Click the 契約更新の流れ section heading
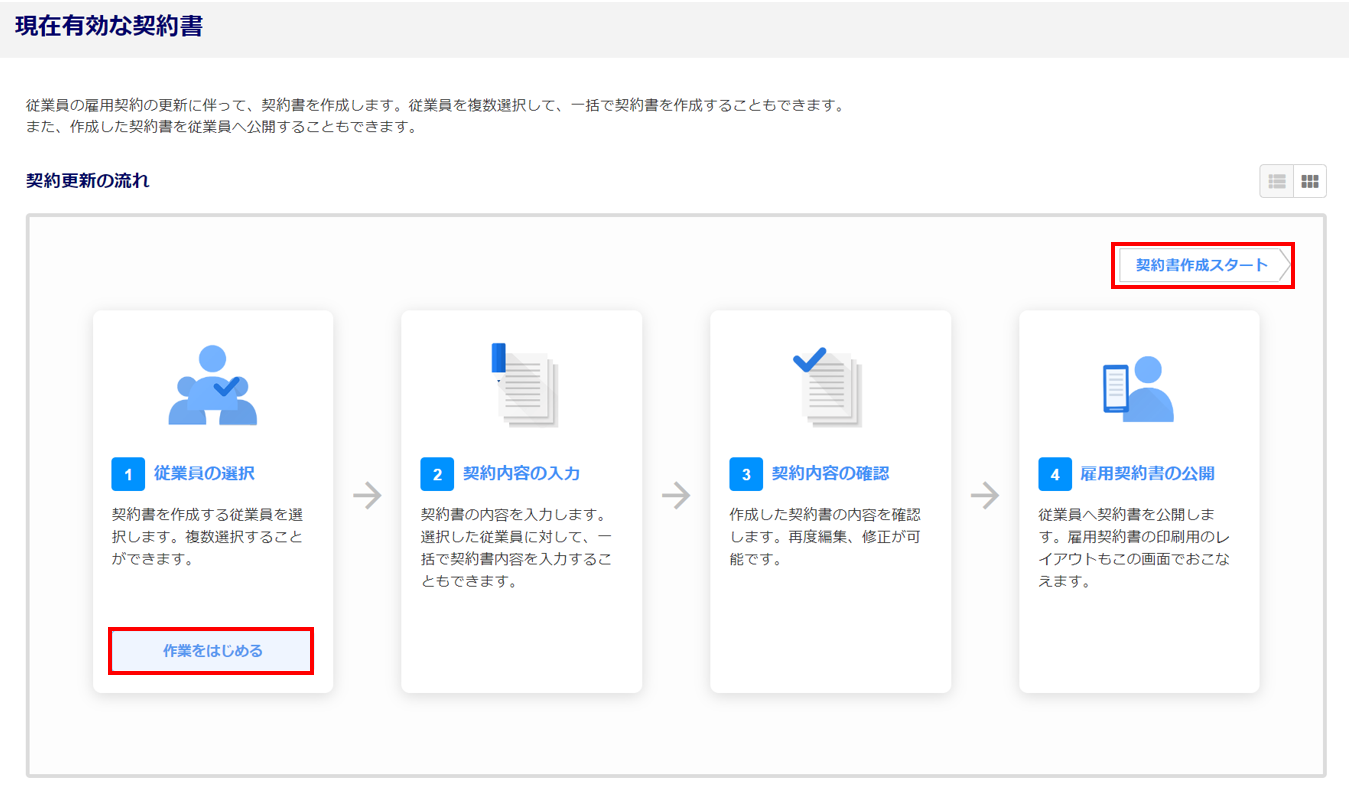1350x787 pixels. pyautogui.click(x=88, y=181)
